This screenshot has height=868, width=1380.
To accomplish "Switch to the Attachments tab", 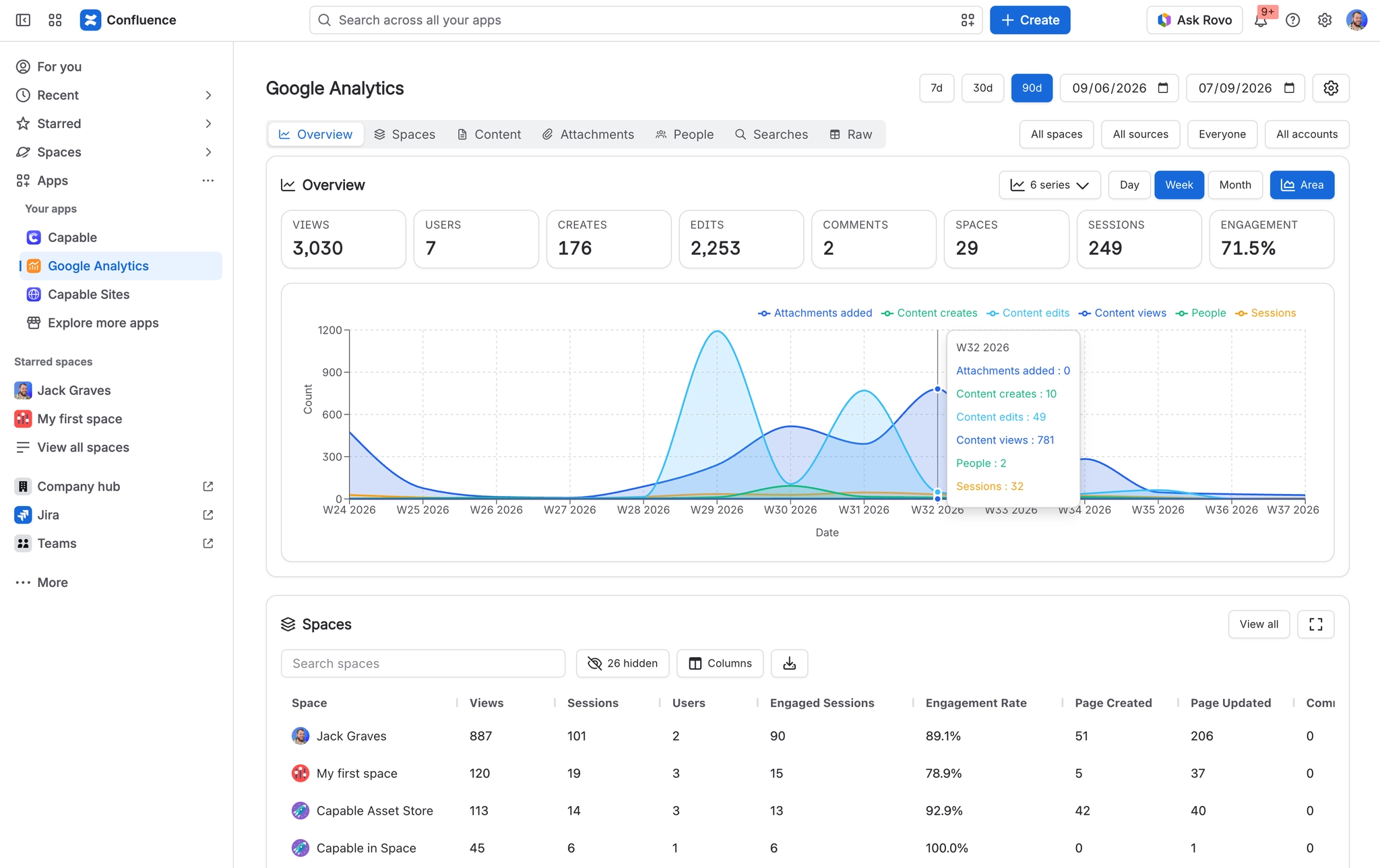I will pos(588,135).
